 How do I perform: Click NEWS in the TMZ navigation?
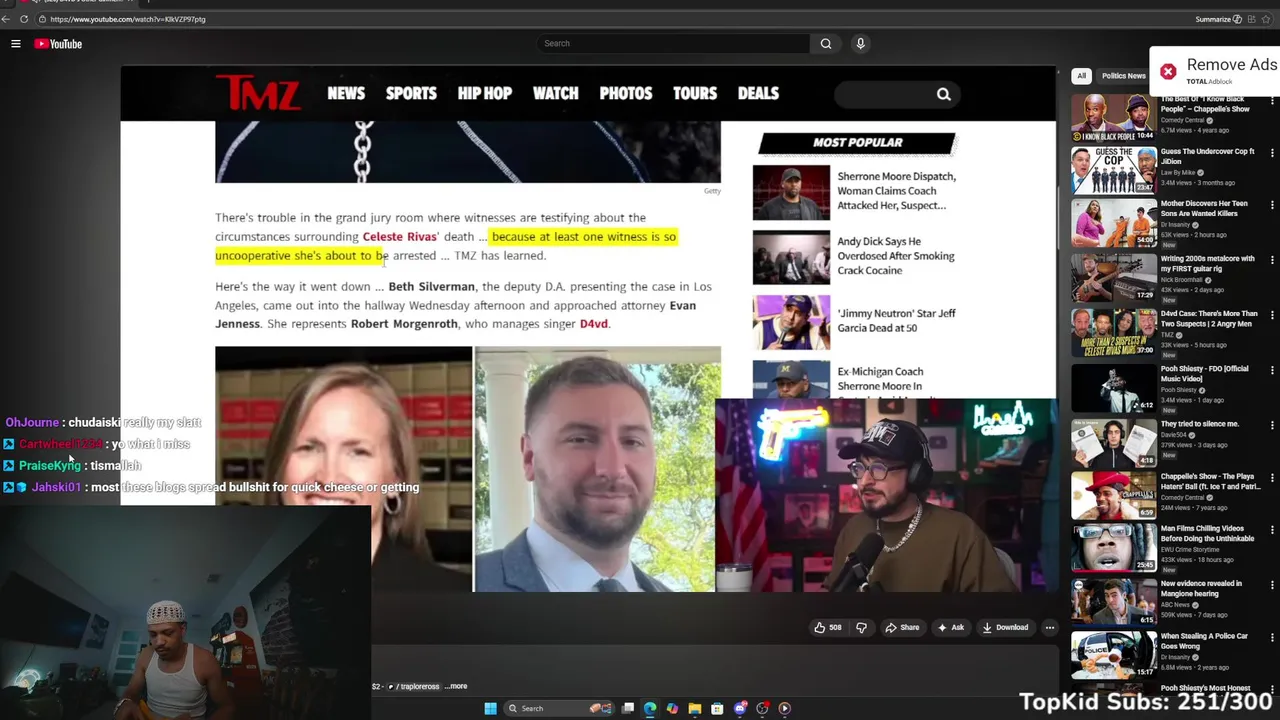pyautogui.click(x=346, y=93)
